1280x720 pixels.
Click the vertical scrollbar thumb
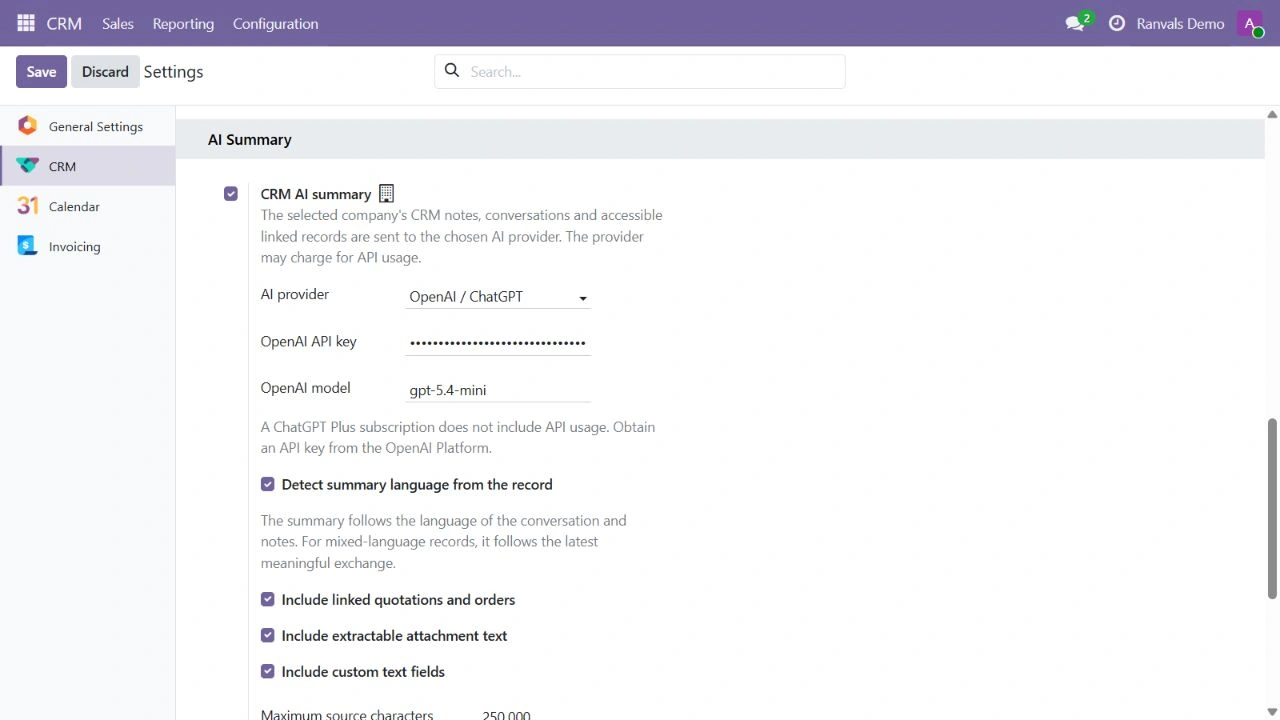tap(1272, 508)
